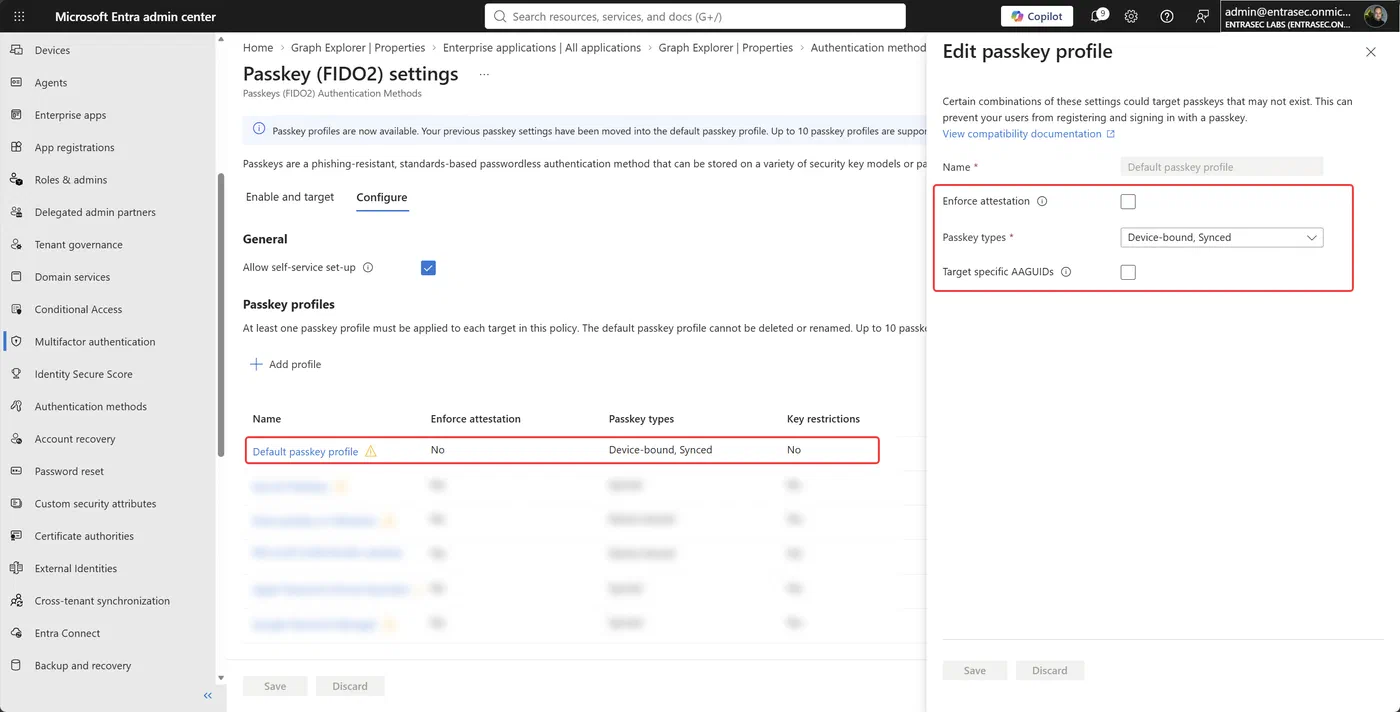Click Save button below profiles list
The width and height of the screenshot is (1400, 712).
(x=275, y=686)
